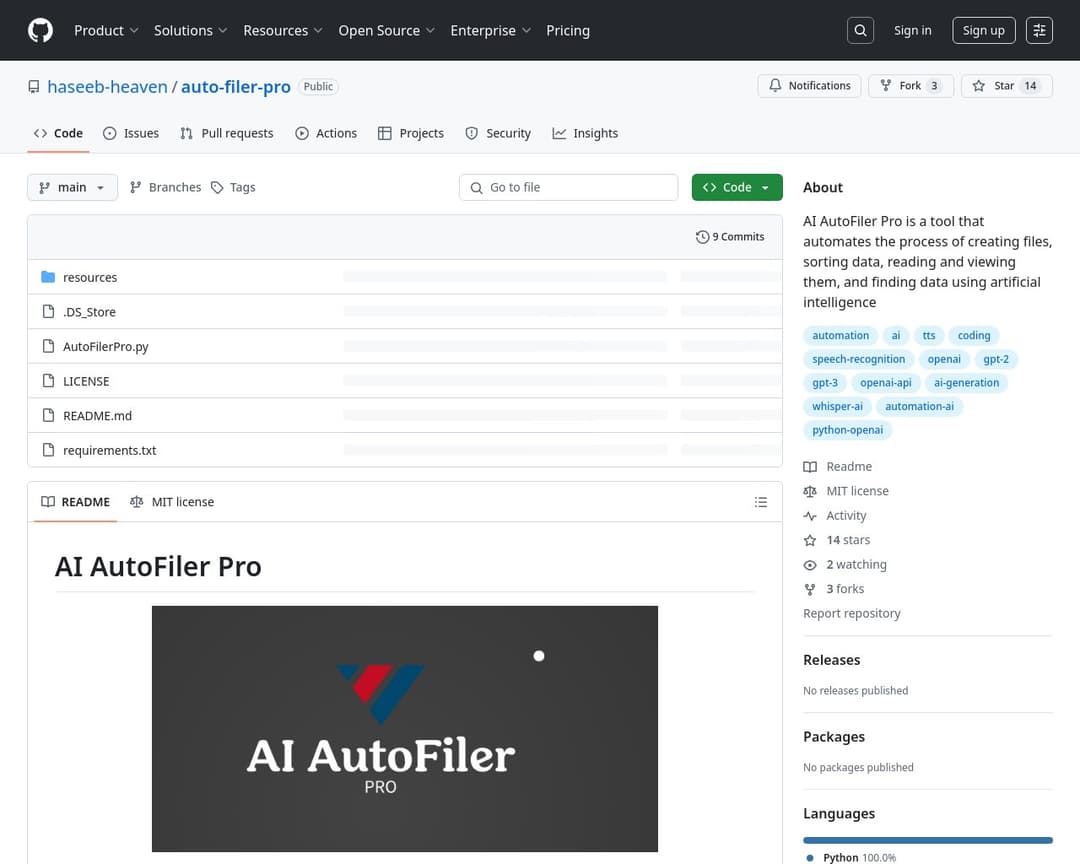Screen dimensions: 1080x864
Task: Go to the Pricing page
Action: coord(568,30)
